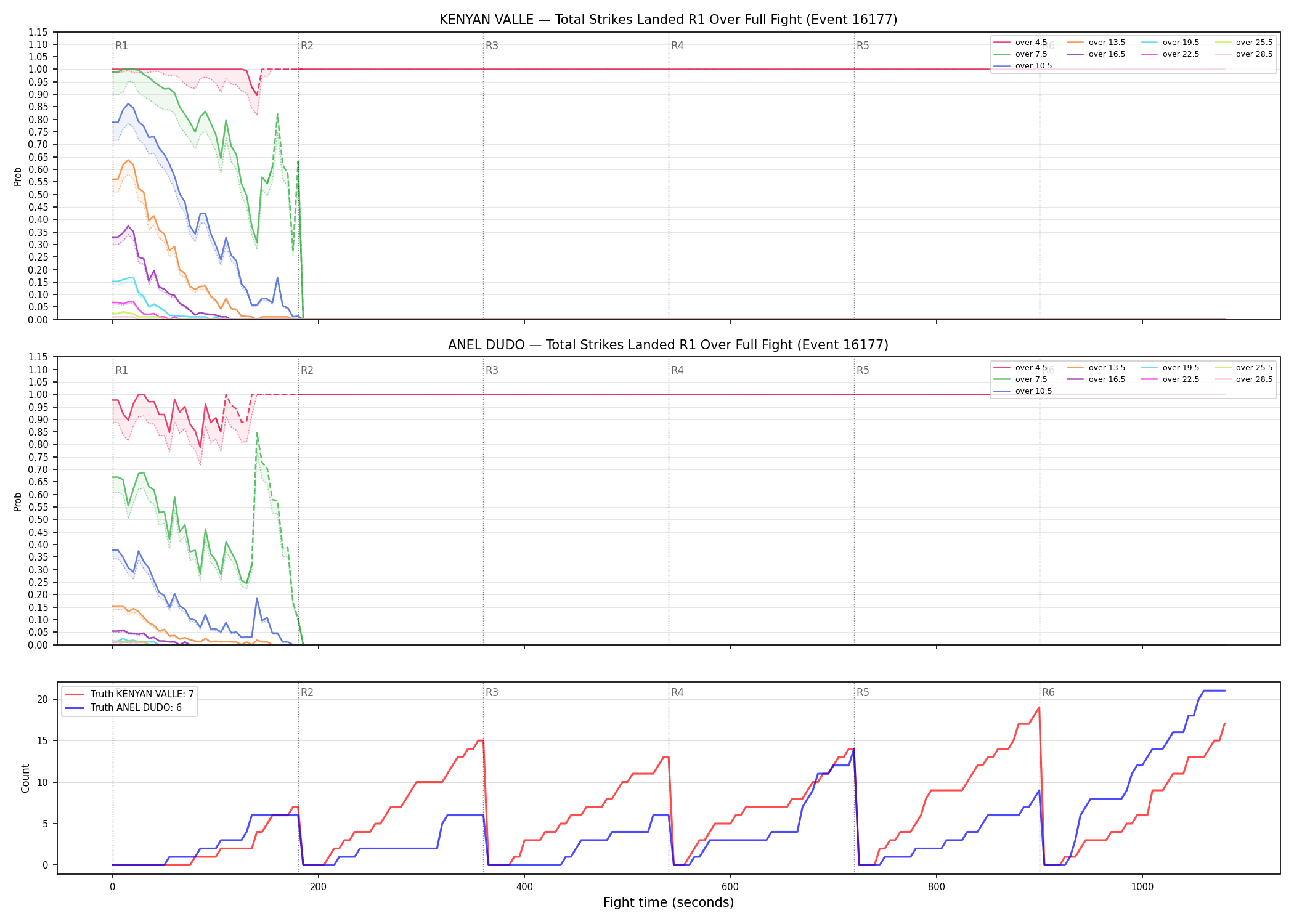
Task: Click the '1.15' tick of the KENYAN VALLE chart
Action: tap(38, 32)
